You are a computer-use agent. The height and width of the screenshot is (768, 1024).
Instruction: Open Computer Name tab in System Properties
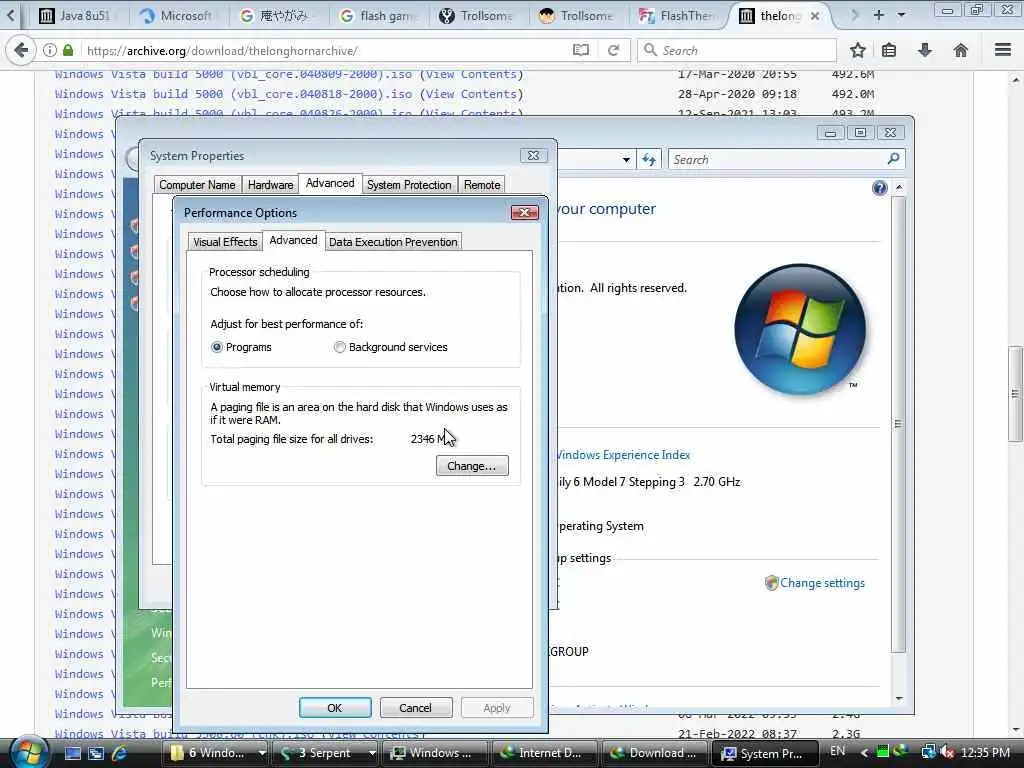tap(197, 185)
